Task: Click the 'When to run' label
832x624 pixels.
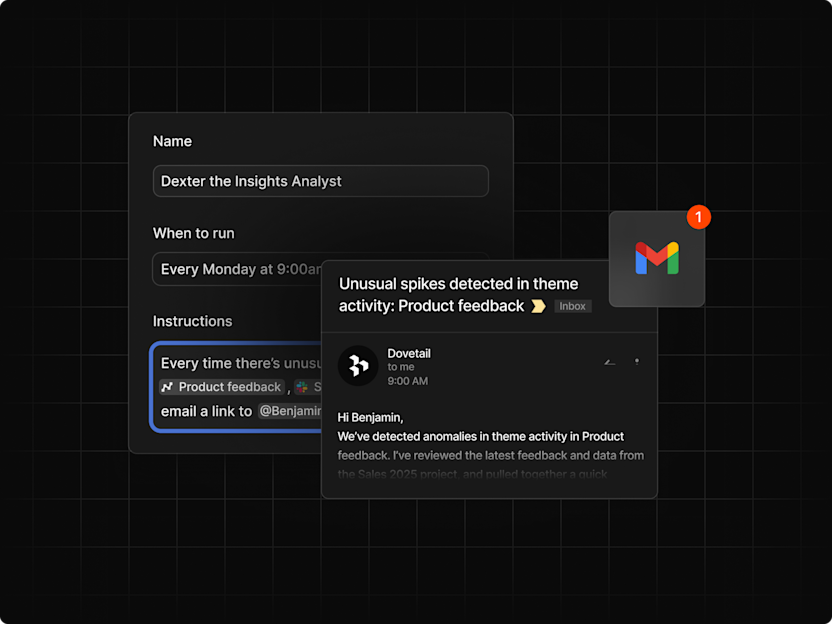Action: click(194, 233)
